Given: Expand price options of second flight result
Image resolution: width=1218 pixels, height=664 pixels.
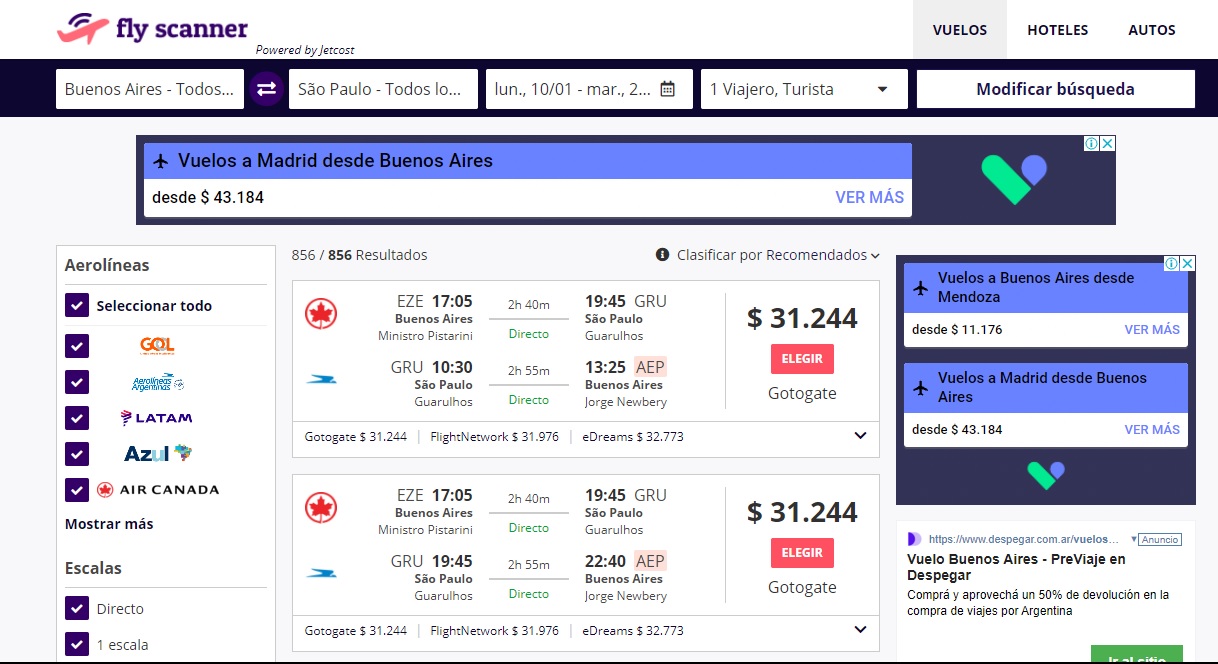Looking at the screenshot, I should pyautogui.click(x=860, y=630).
